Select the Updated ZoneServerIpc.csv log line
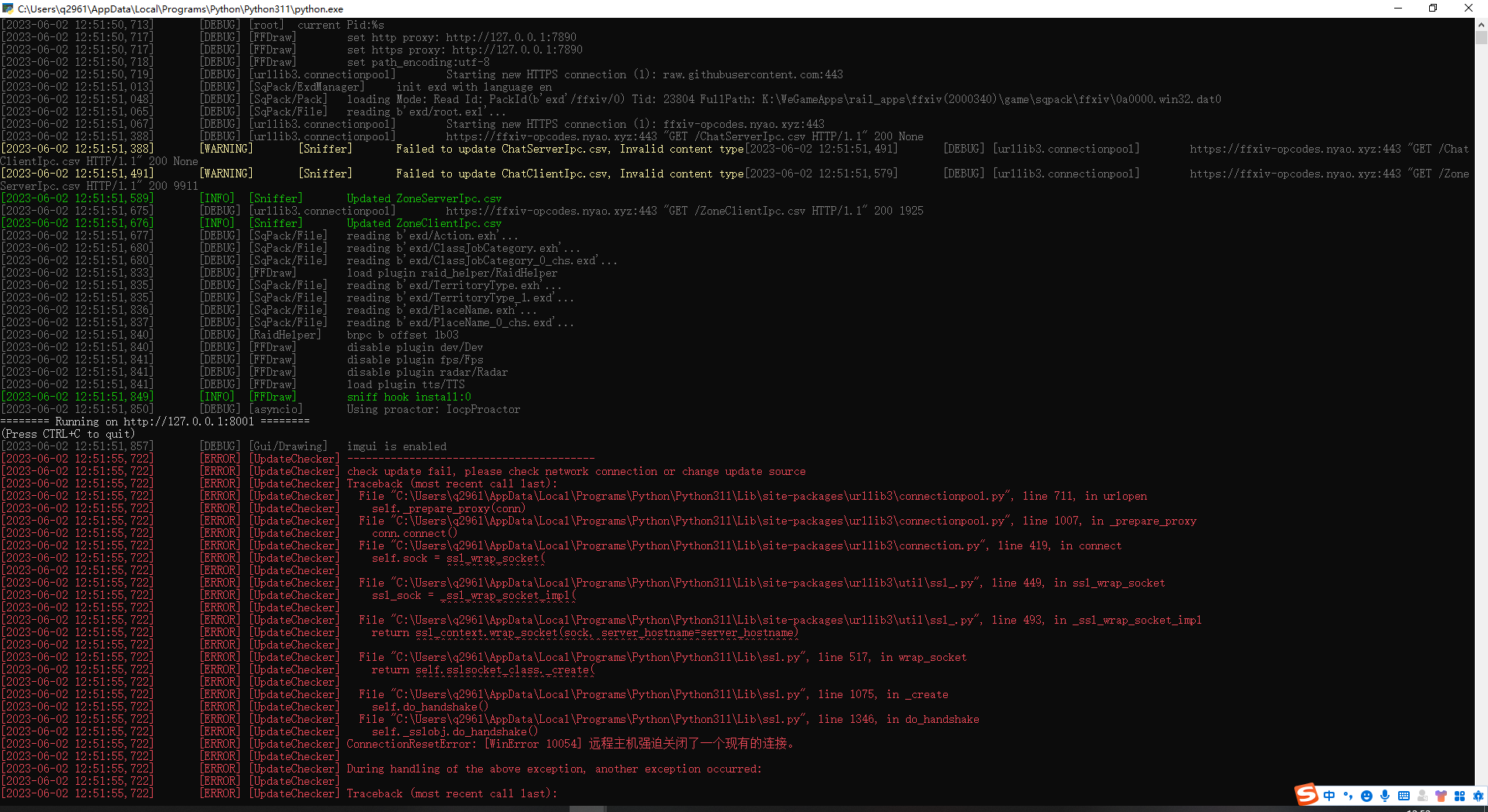 coord(424,198)
